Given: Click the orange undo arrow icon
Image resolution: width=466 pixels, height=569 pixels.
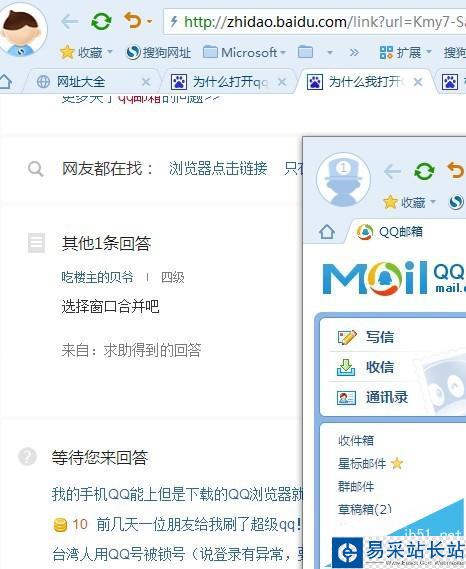Looking at the screenshot, I should [x=132, y=20].
